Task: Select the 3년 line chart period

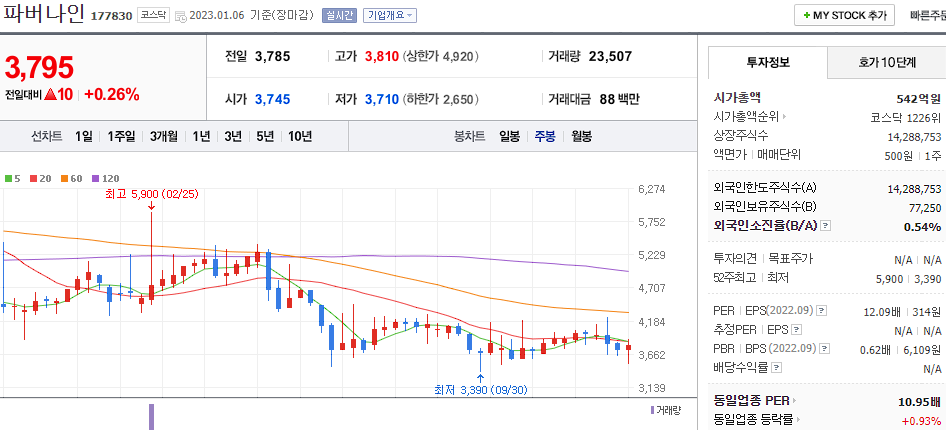Action: click(x=233, y=136)
